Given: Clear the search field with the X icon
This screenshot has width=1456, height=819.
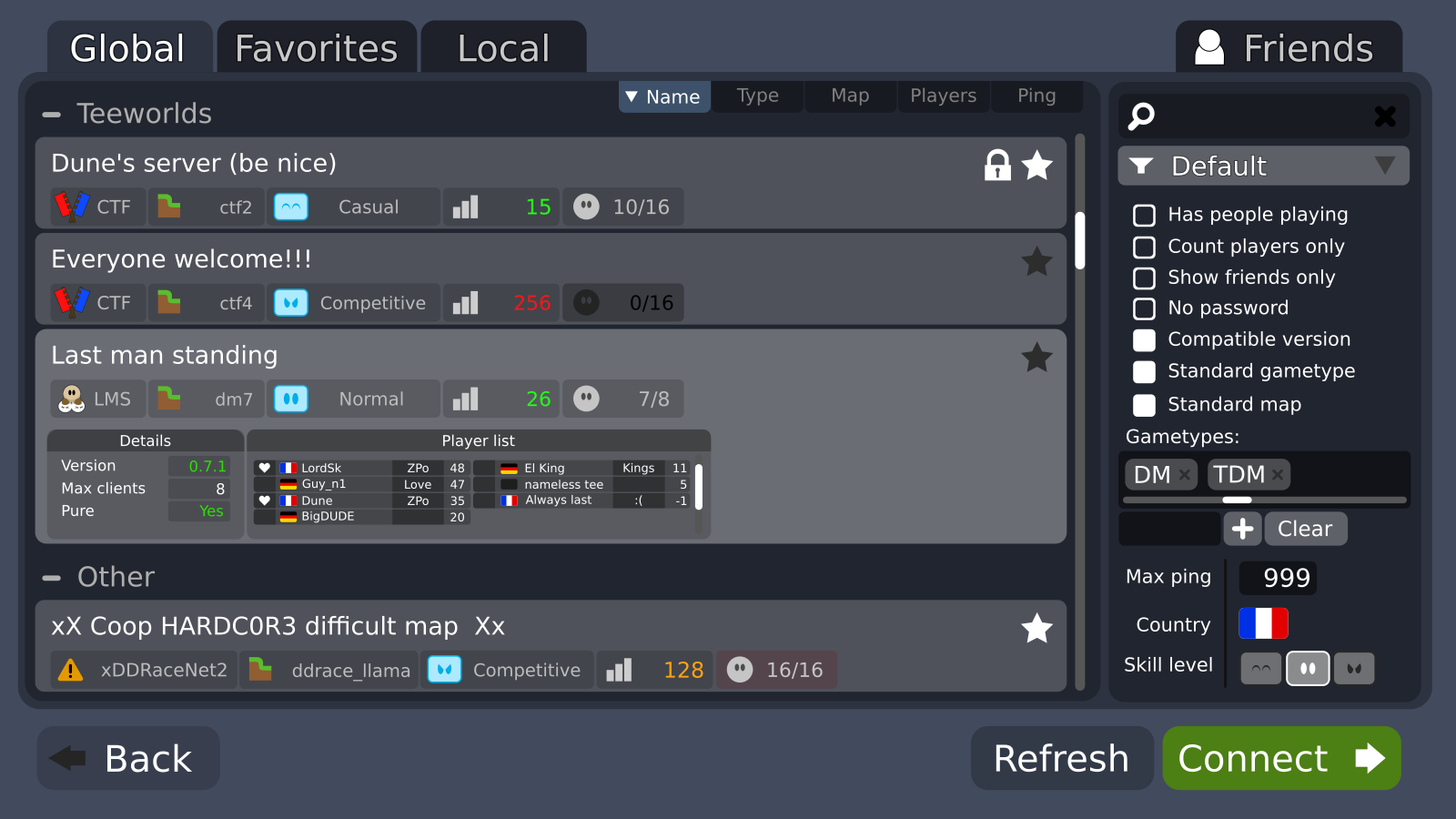Looking at the screenshot, I should click(1385, 116).
